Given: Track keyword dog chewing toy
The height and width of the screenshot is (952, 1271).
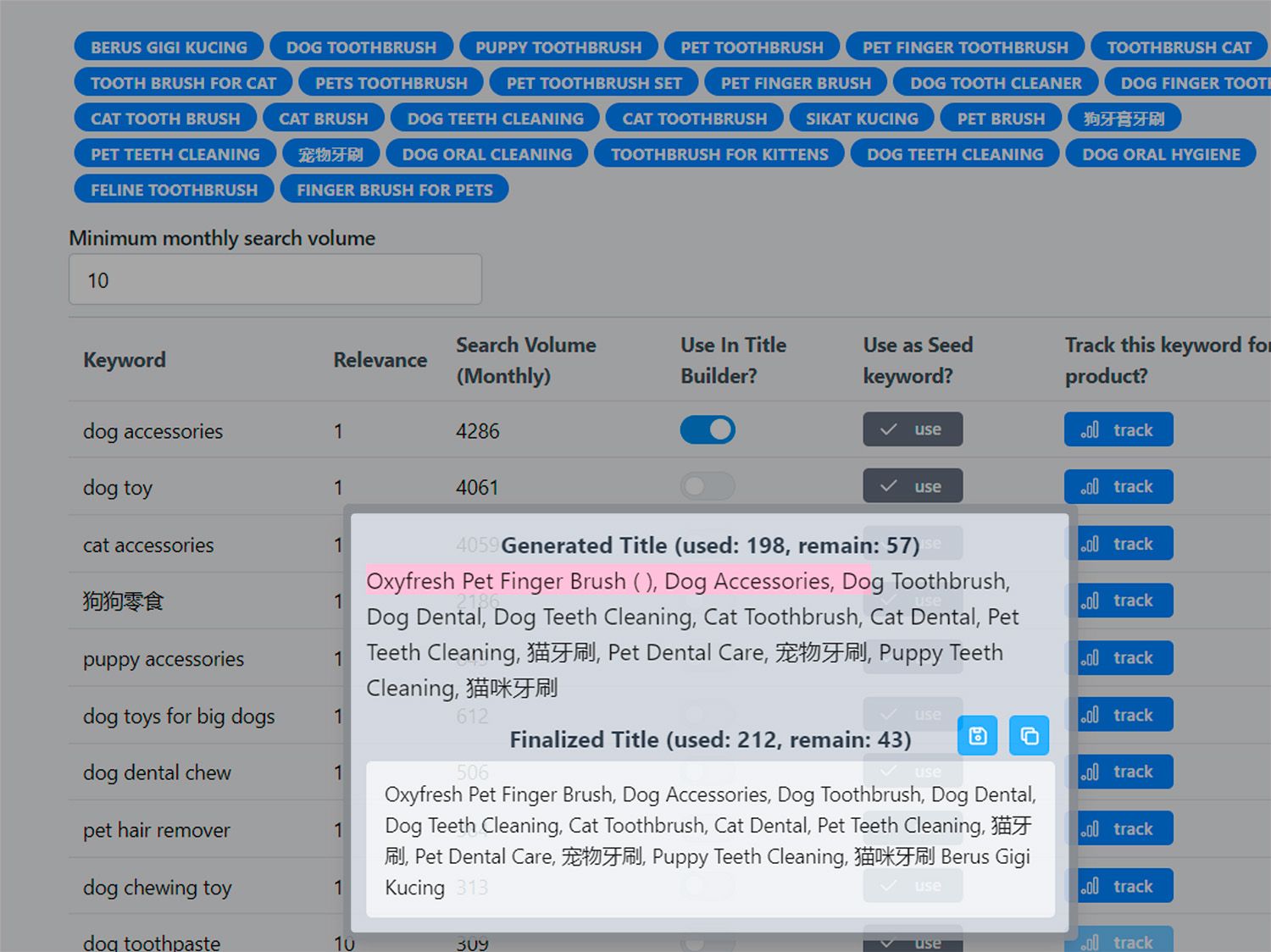Looking at the screenshot, I should click(x=1118, y=886).
